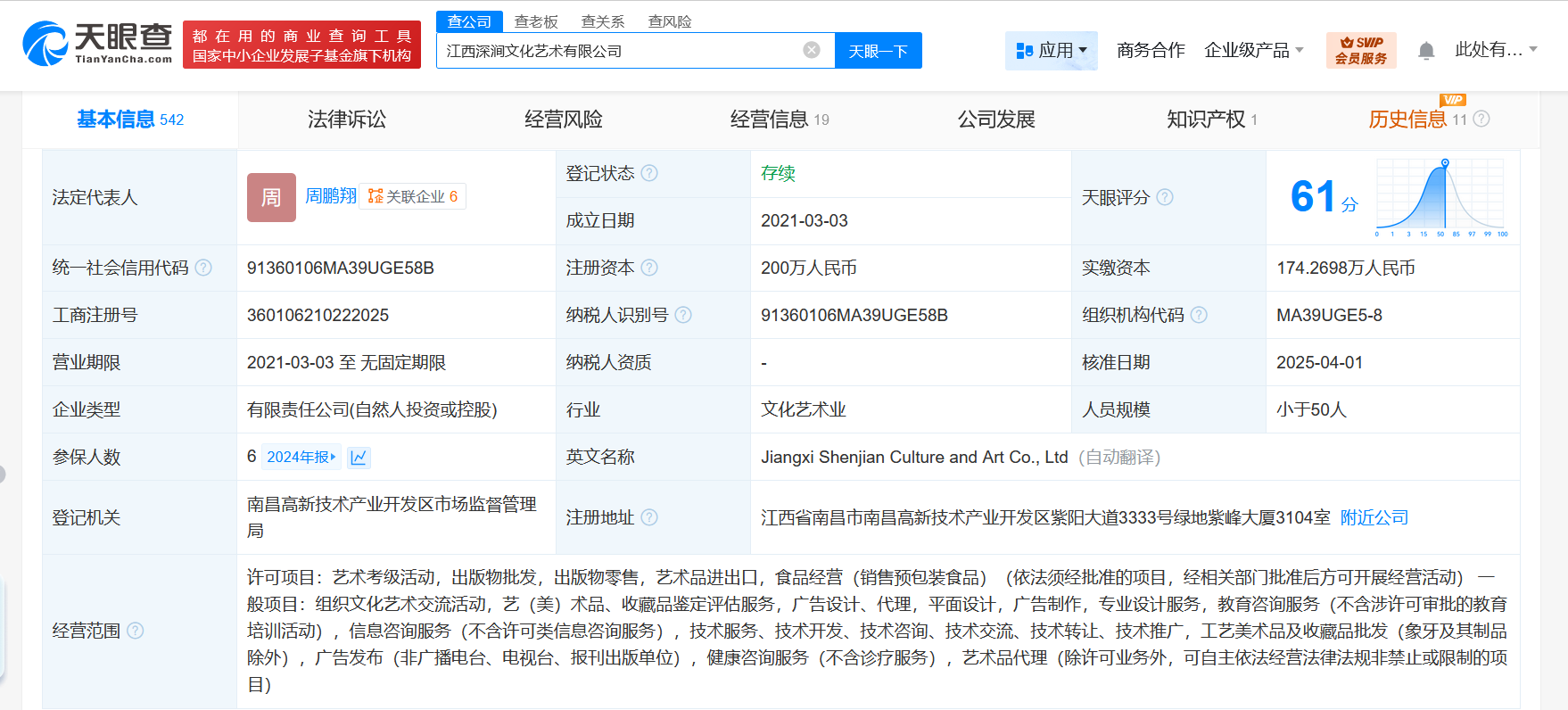The height and width of the screenshot is (710, 1568).
Task: Click the 200万人民币 registered capital value
Action: point(809,268)
